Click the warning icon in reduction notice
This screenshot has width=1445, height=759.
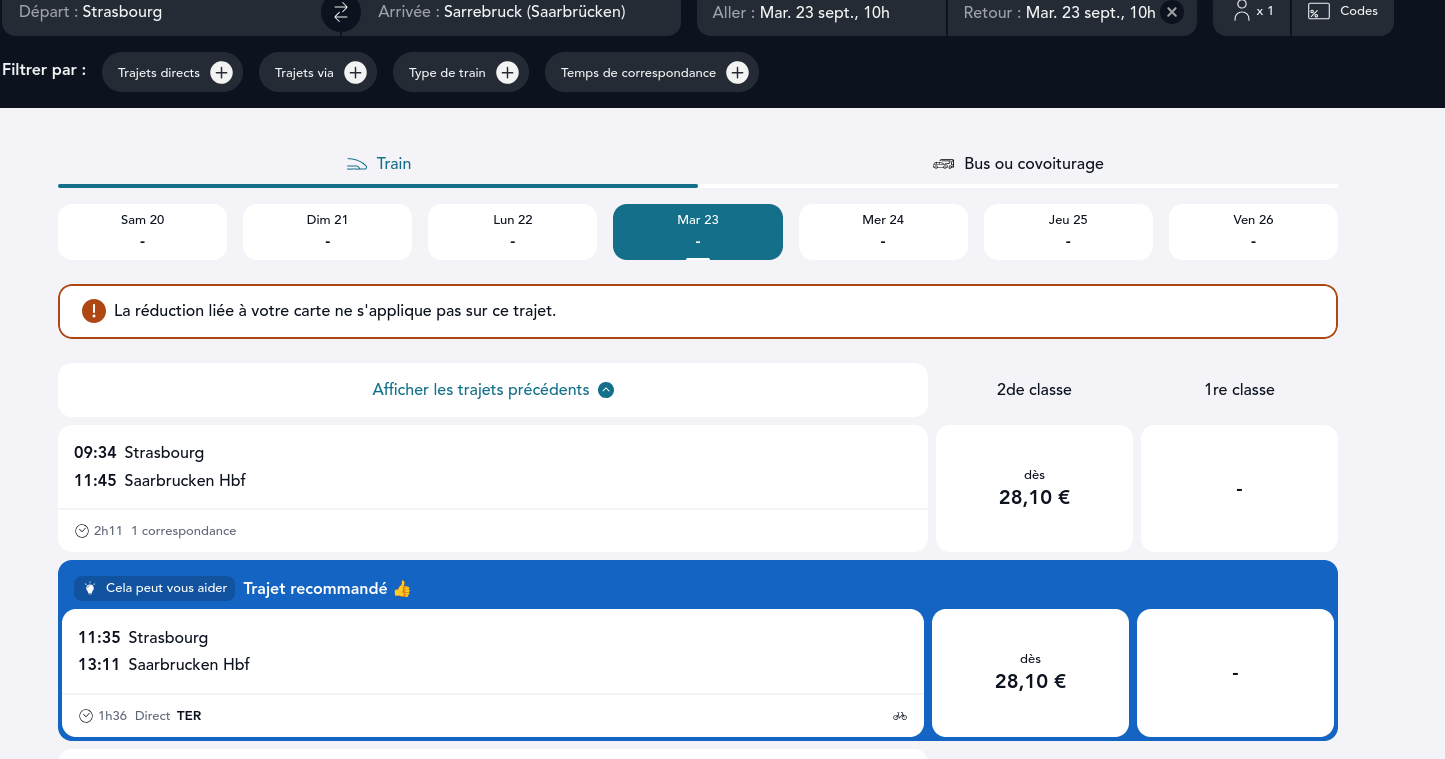(x=94, y=311)
